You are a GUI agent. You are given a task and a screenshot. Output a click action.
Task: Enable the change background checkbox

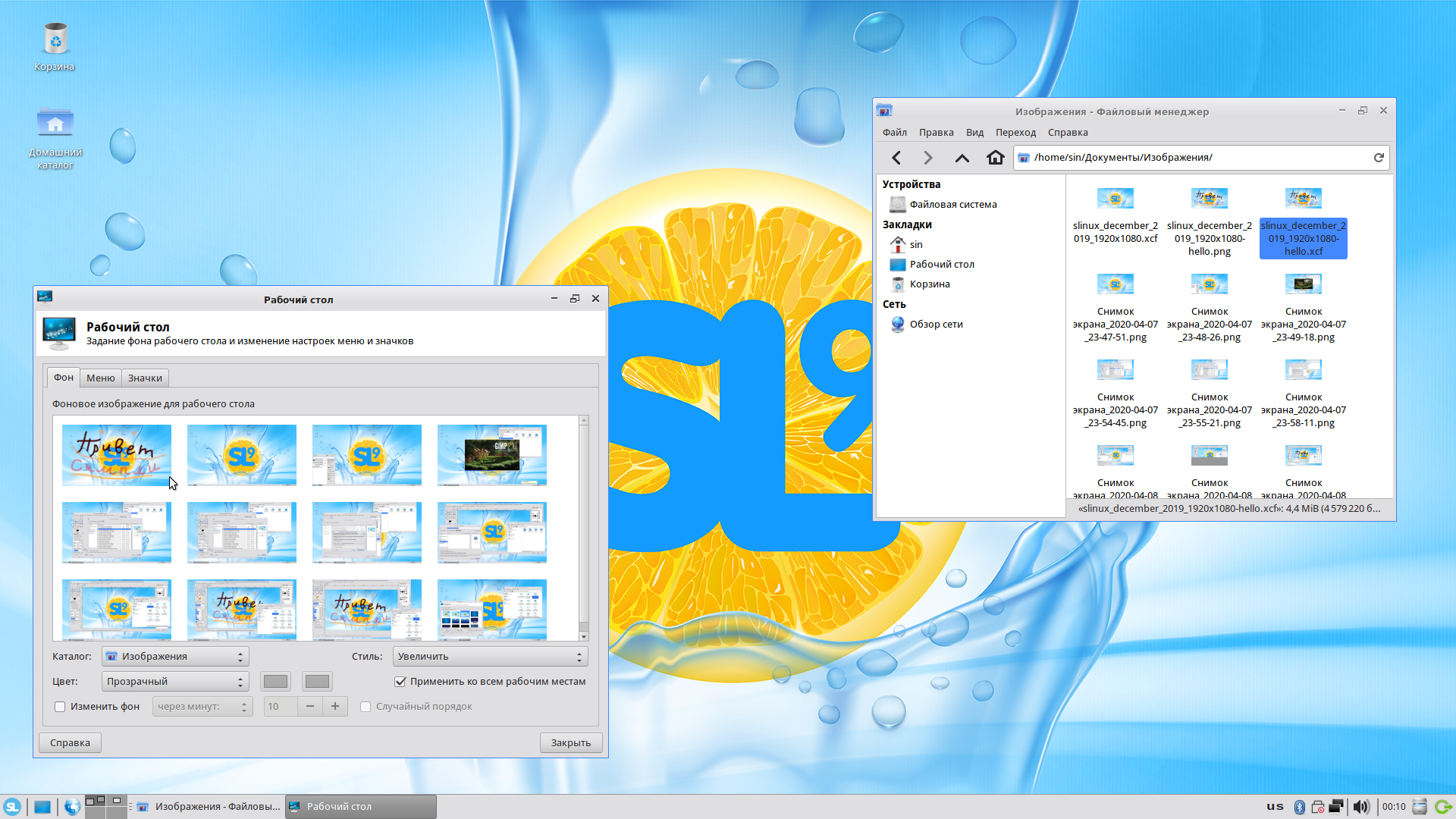point(60,707)
